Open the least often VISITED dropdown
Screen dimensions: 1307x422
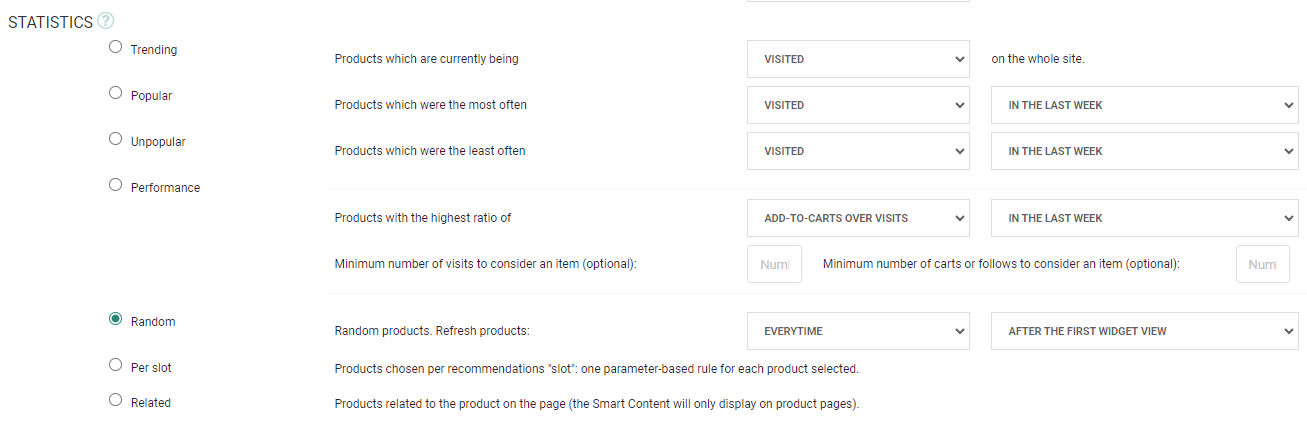[858, 151]
